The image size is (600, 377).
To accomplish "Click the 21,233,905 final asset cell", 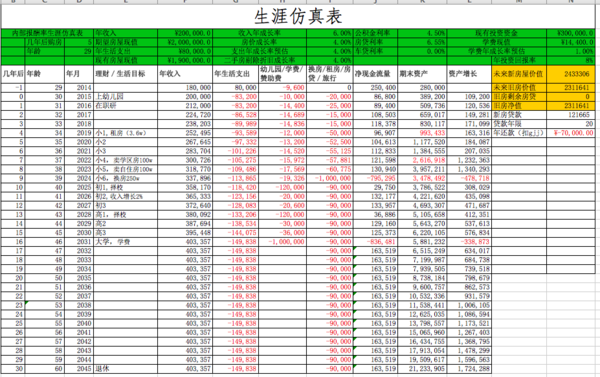I will 422,369.
